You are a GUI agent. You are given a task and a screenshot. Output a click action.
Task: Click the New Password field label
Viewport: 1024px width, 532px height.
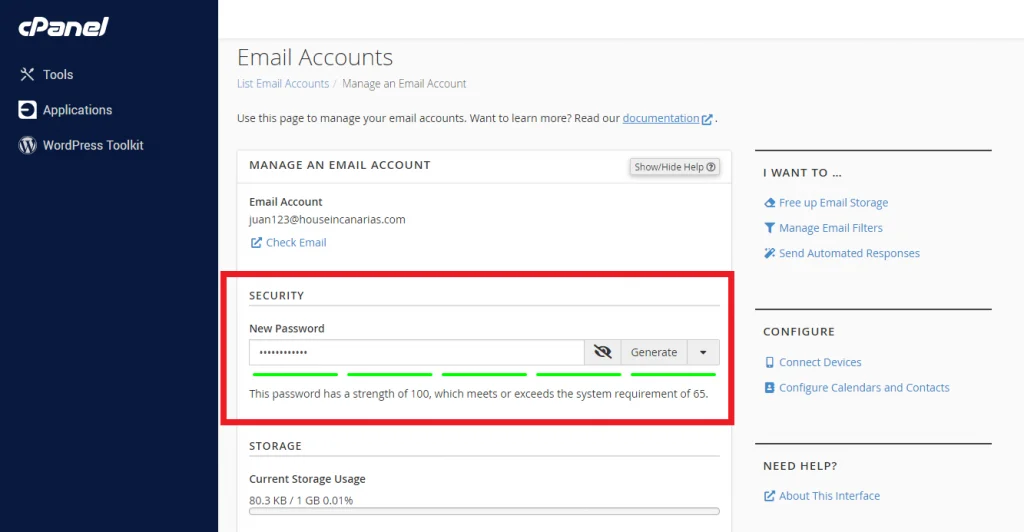tap(287, 328)
